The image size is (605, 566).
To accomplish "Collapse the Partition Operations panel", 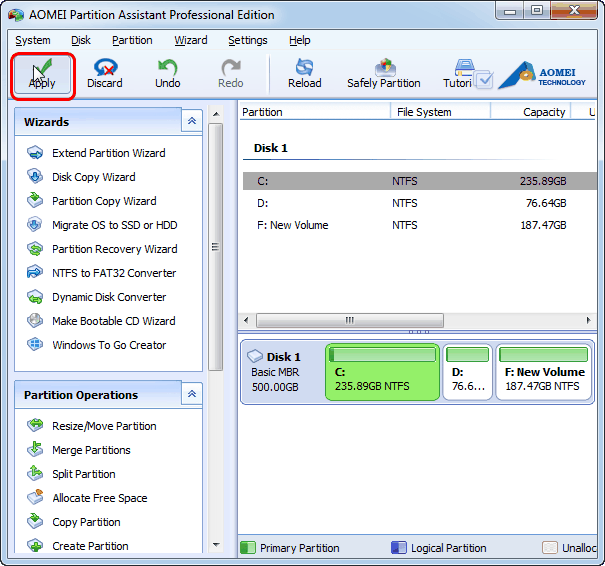I will 192,394.
